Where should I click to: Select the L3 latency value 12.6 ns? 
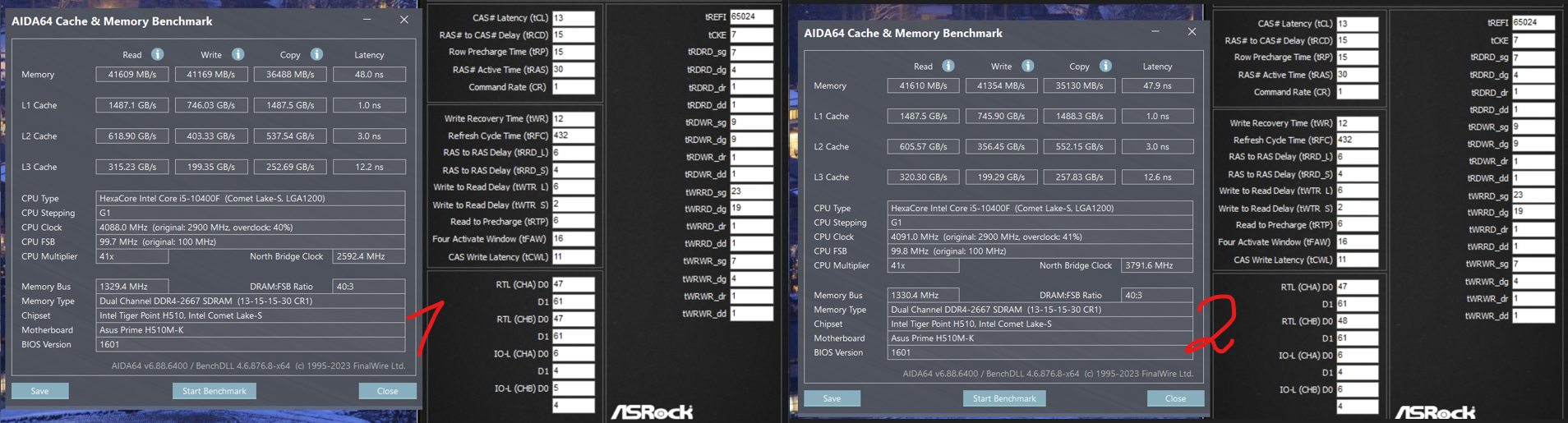tap(1157, 177)
